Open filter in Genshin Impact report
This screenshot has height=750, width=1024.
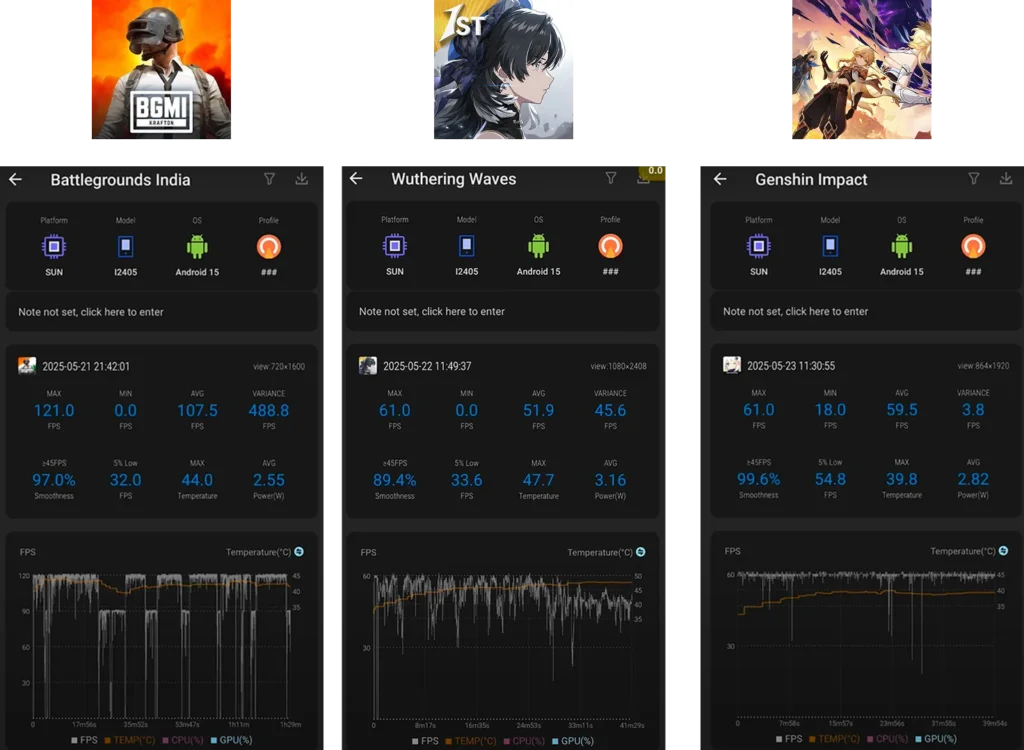(974, 178)
